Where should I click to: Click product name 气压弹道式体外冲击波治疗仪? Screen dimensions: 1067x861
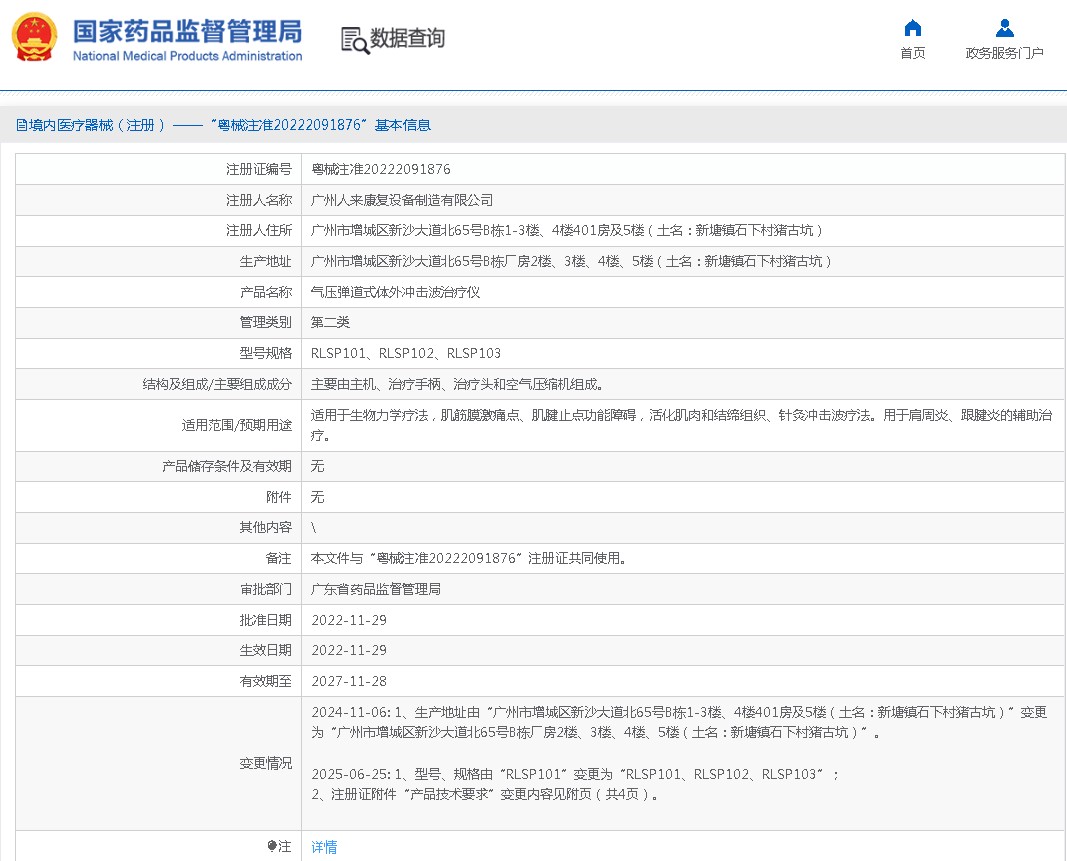pyautogui.click(x=395, y=292)
